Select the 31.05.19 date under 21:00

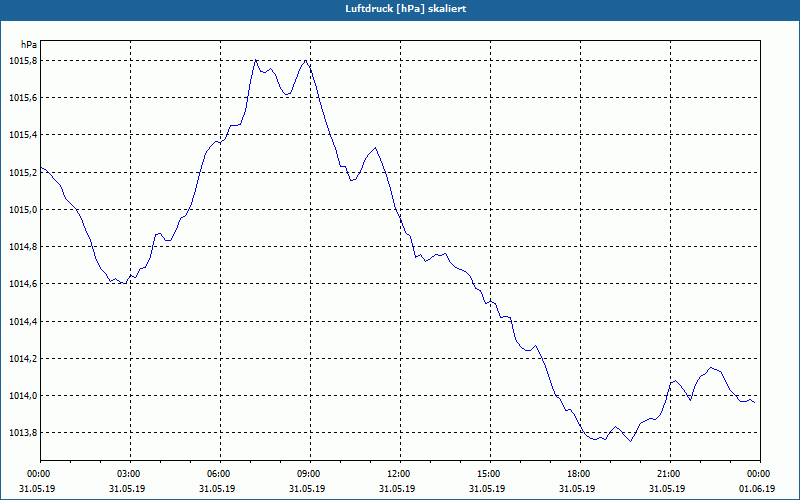coord(667,489)
